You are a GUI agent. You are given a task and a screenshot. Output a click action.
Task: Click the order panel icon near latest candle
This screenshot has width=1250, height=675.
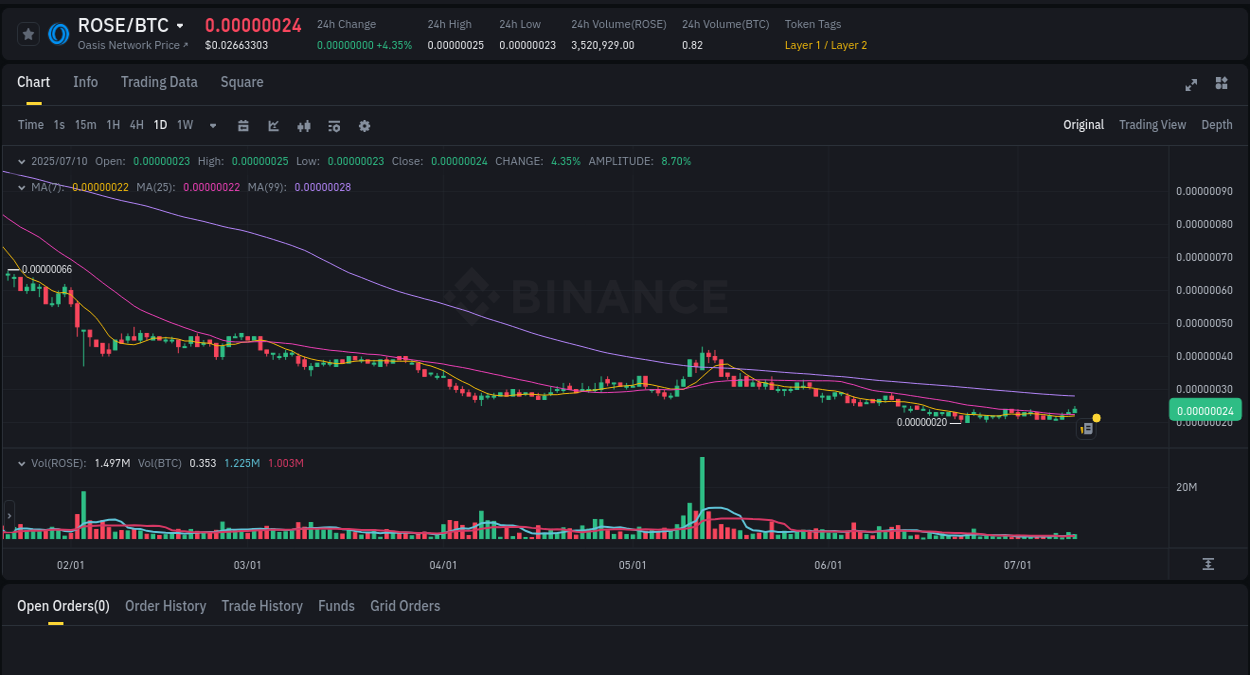[x=1086, y=428]
